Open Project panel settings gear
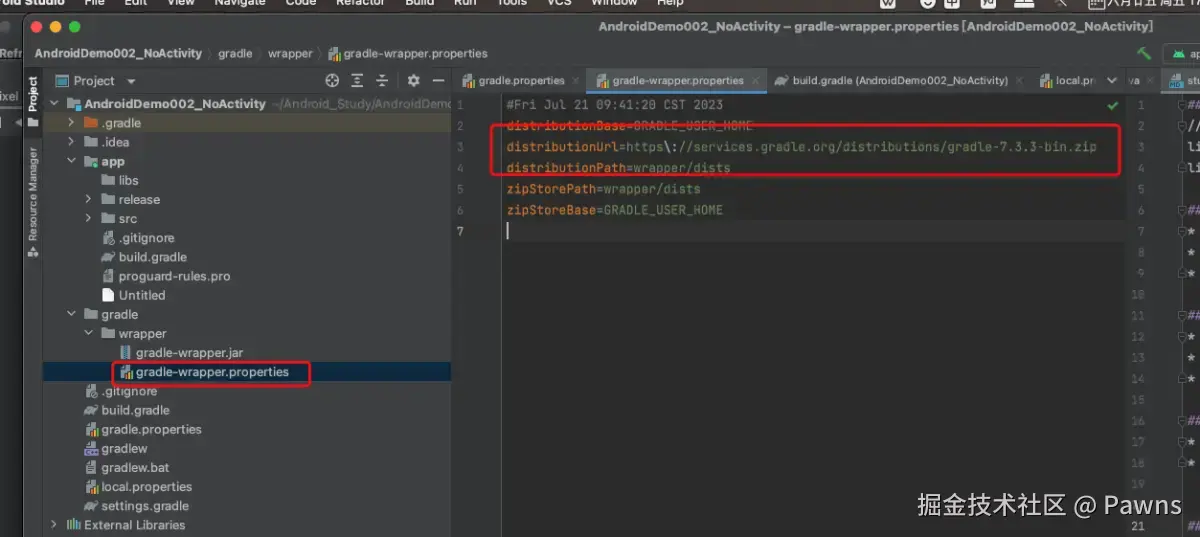1200x537 pixels. click(413, 81)
